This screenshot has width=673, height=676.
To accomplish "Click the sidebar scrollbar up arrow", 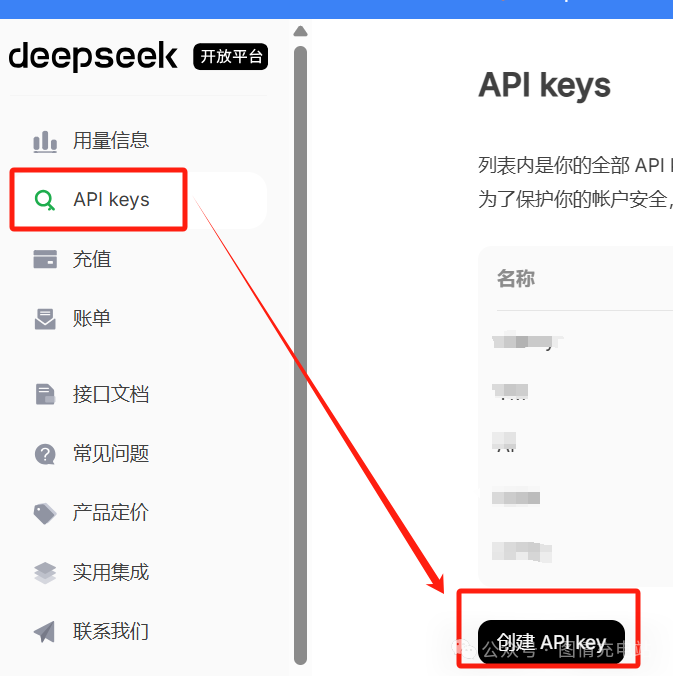I will [x=300, y=31].
